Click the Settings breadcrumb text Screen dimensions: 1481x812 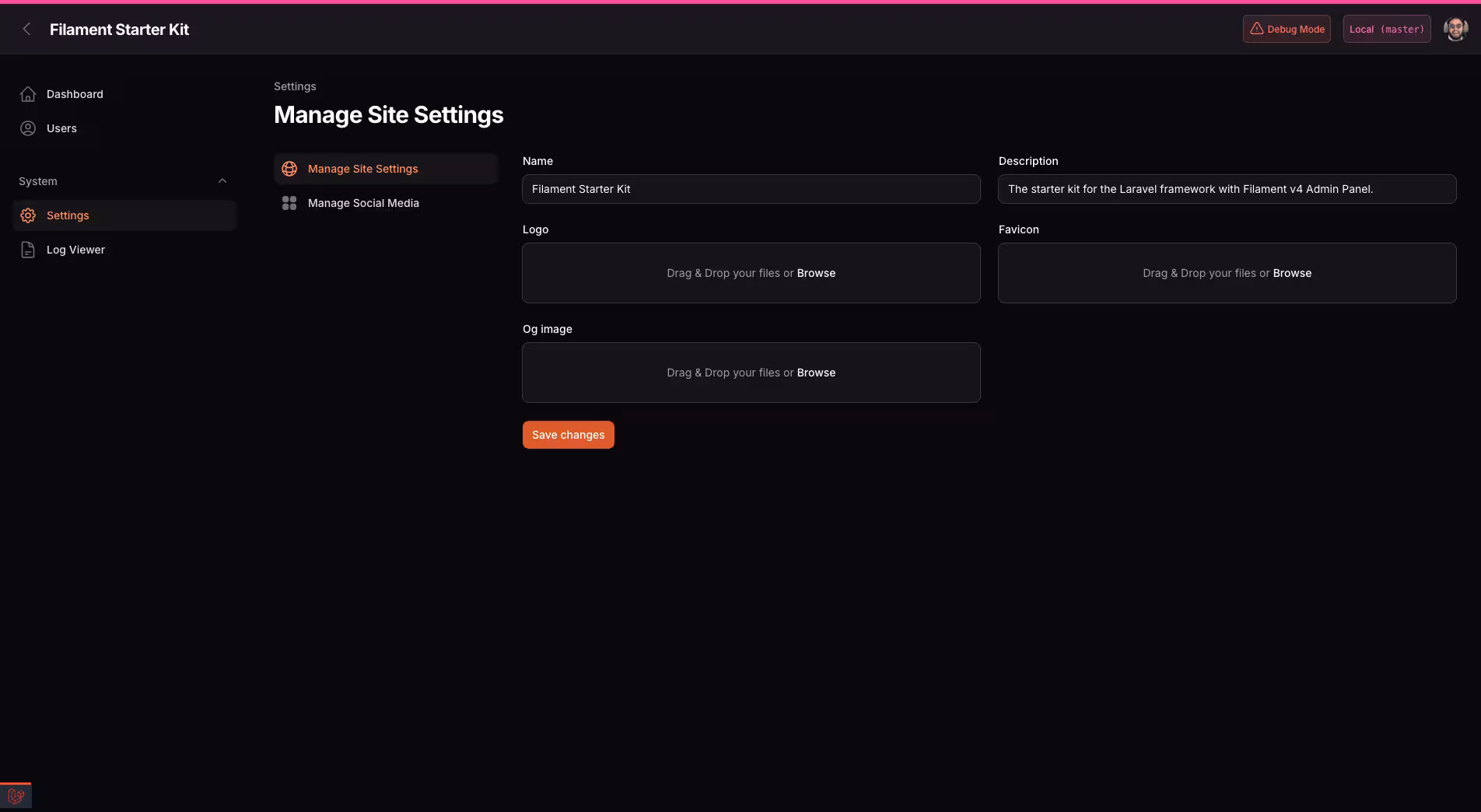tap(295, 86)
